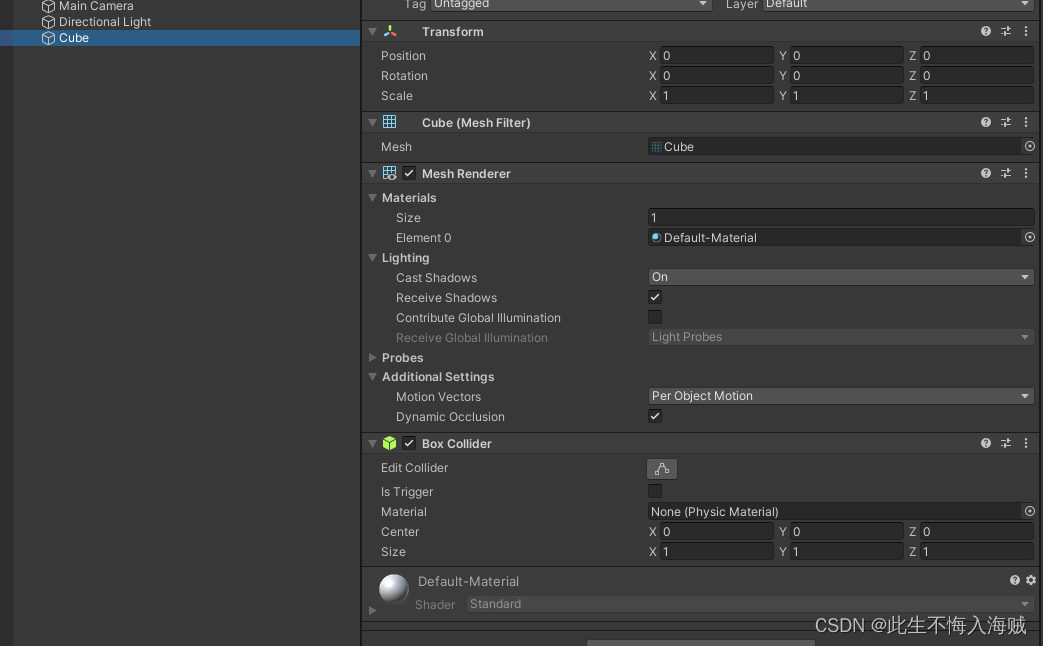Open the Default-Material settings gear icon
Image resolution: width=1043 pixels, height=646 pixels.
(x=1031, y=580)
